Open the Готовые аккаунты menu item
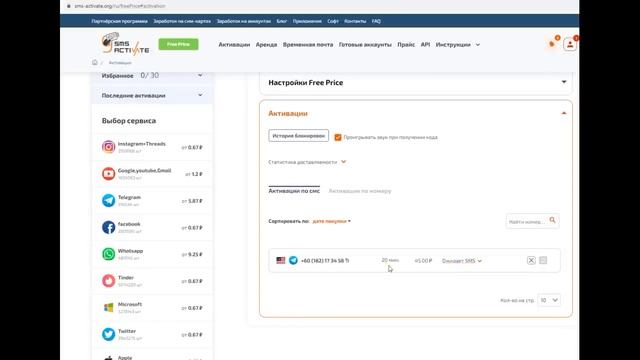Viewport: 640px width, 360px height. tap(365, 44)
